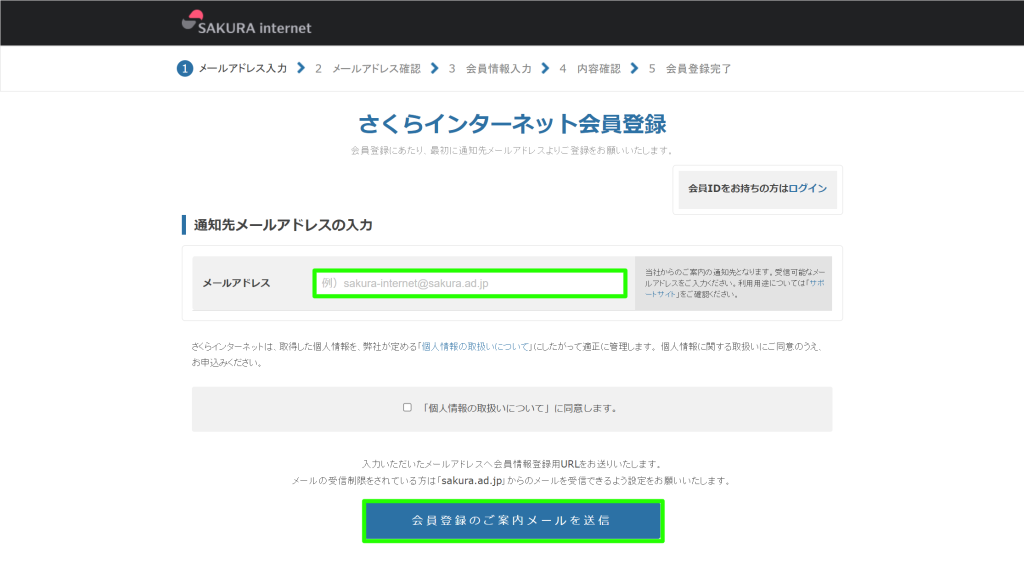
Task: Click 会員IDをお持ちの方は text
Action: click(738, 189)
